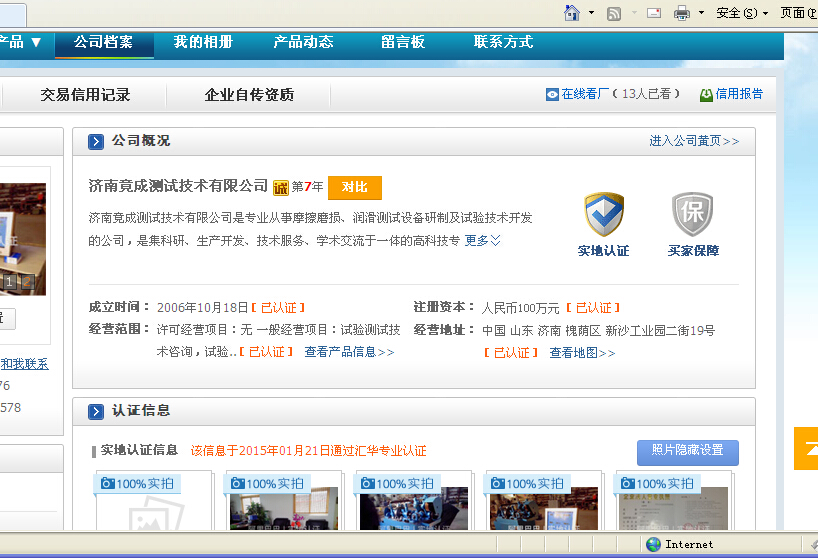Open the 我的相册 nav tab
The width and height of the screenshot is (818, 558).
(203, 42)
